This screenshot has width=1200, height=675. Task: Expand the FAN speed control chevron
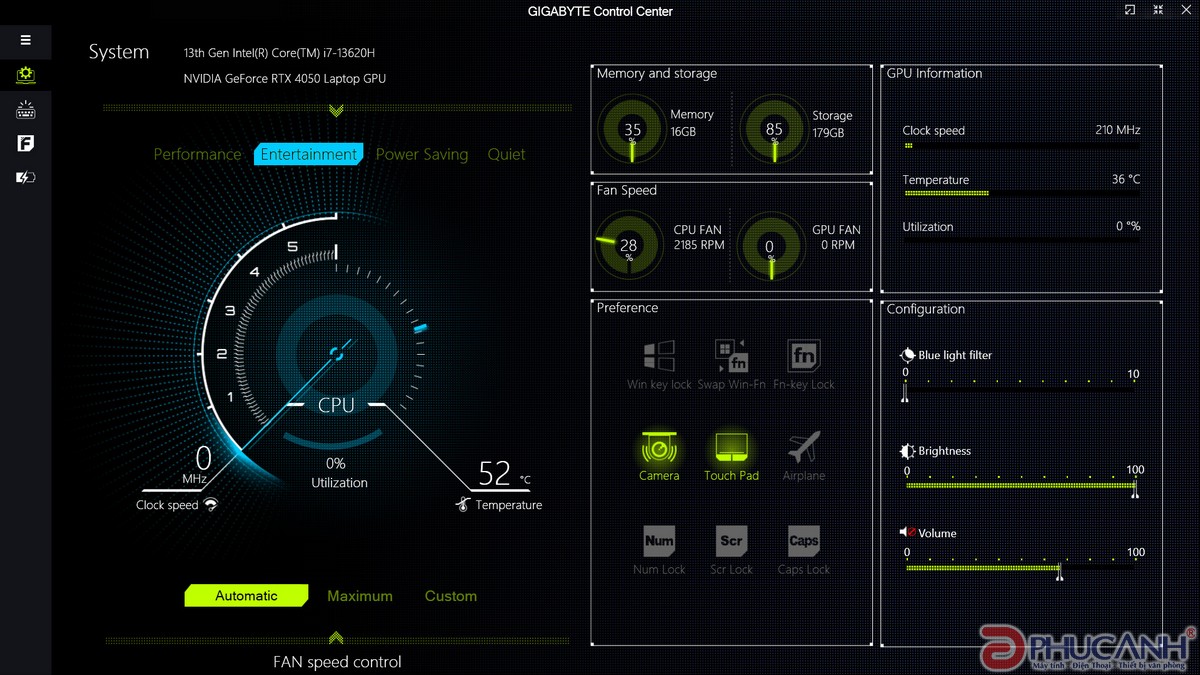tap(336, 638)
